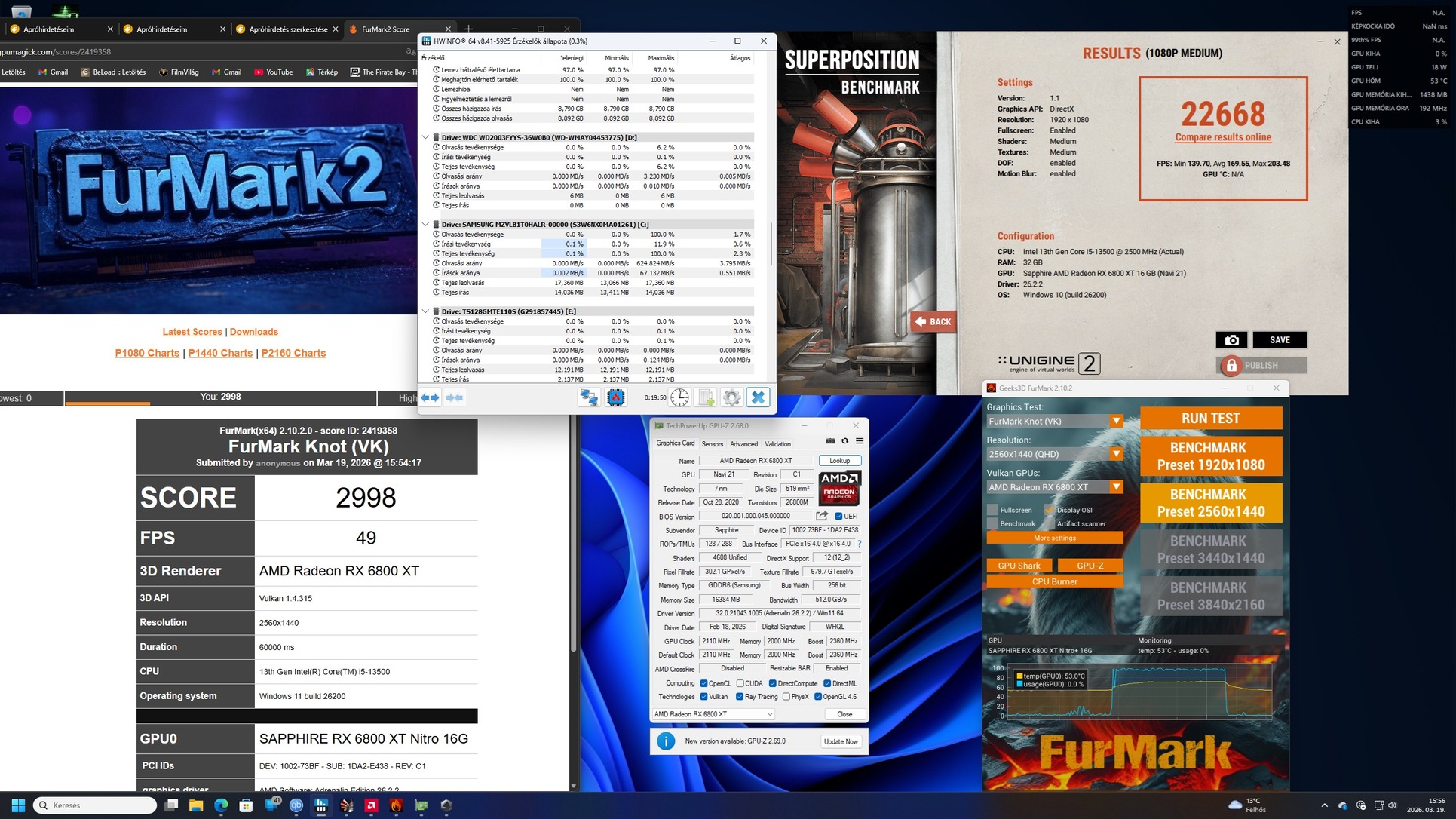1456x819 pixels.
Task: Click RUN TEST button in FurMark
Action: [x=1210, y=419]
